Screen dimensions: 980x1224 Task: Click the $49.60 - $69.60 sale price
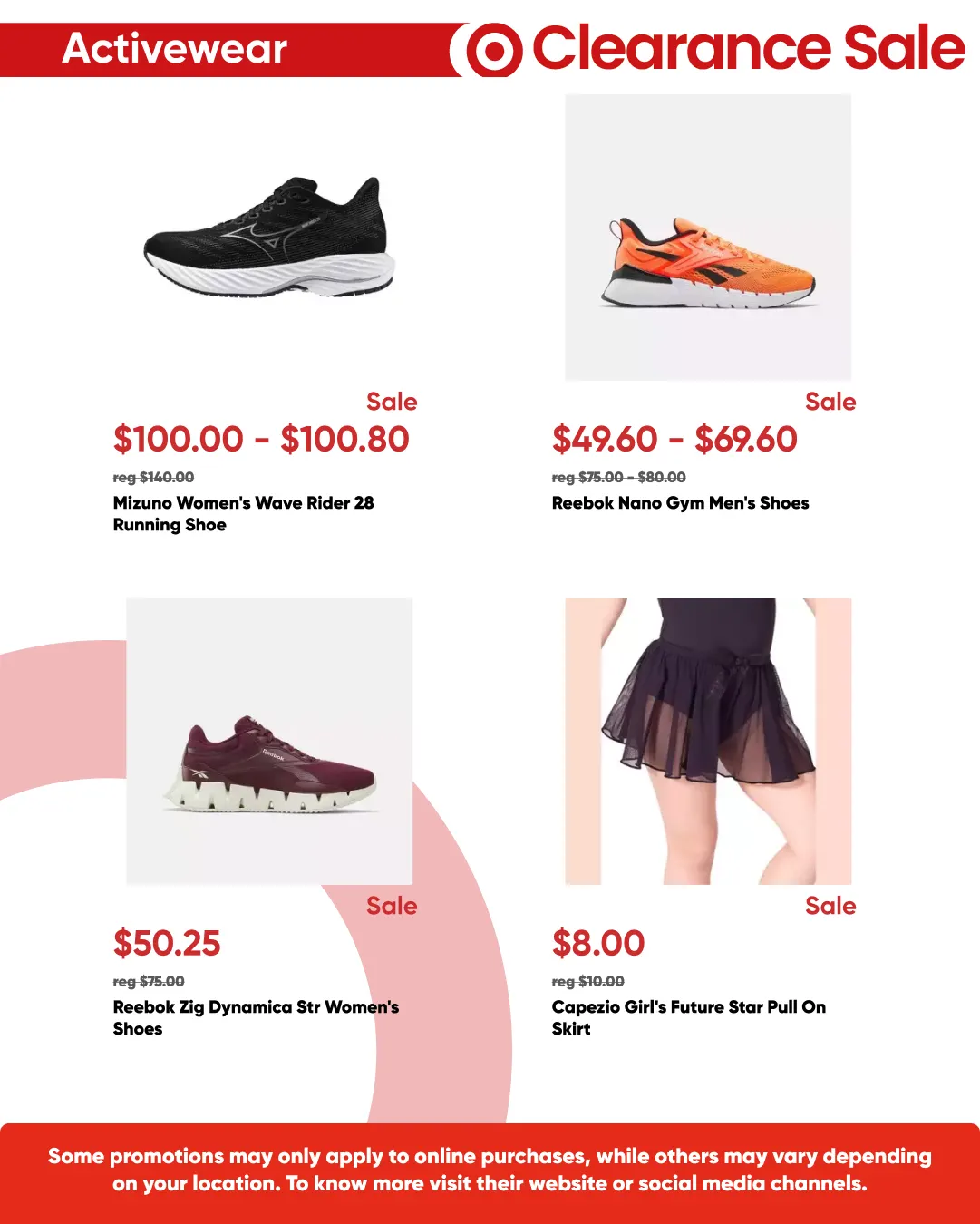[x=674, y=440]
